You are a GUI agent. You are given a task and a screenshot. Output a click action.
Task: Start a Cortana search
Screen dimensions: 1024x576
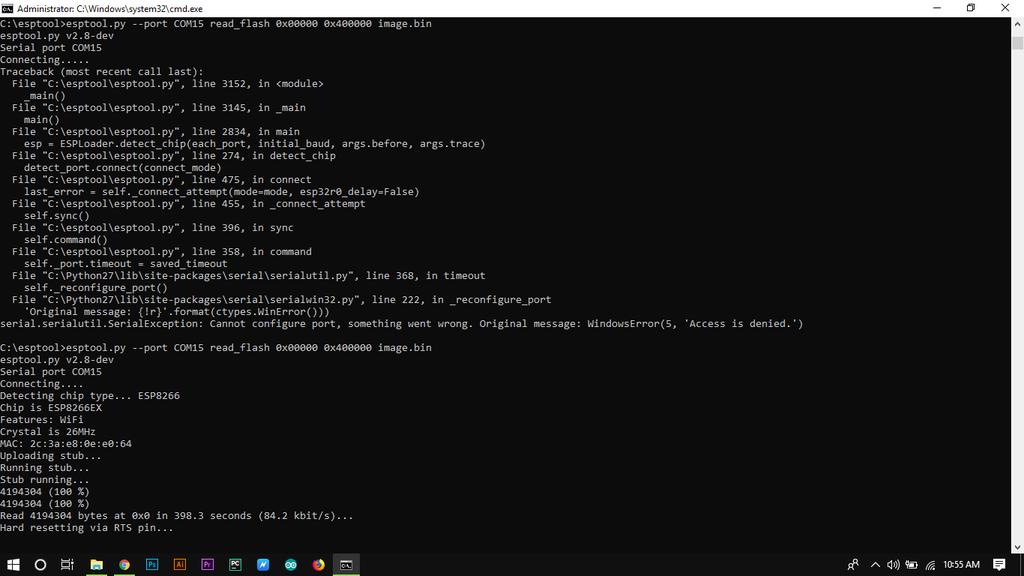coord(40,564)
